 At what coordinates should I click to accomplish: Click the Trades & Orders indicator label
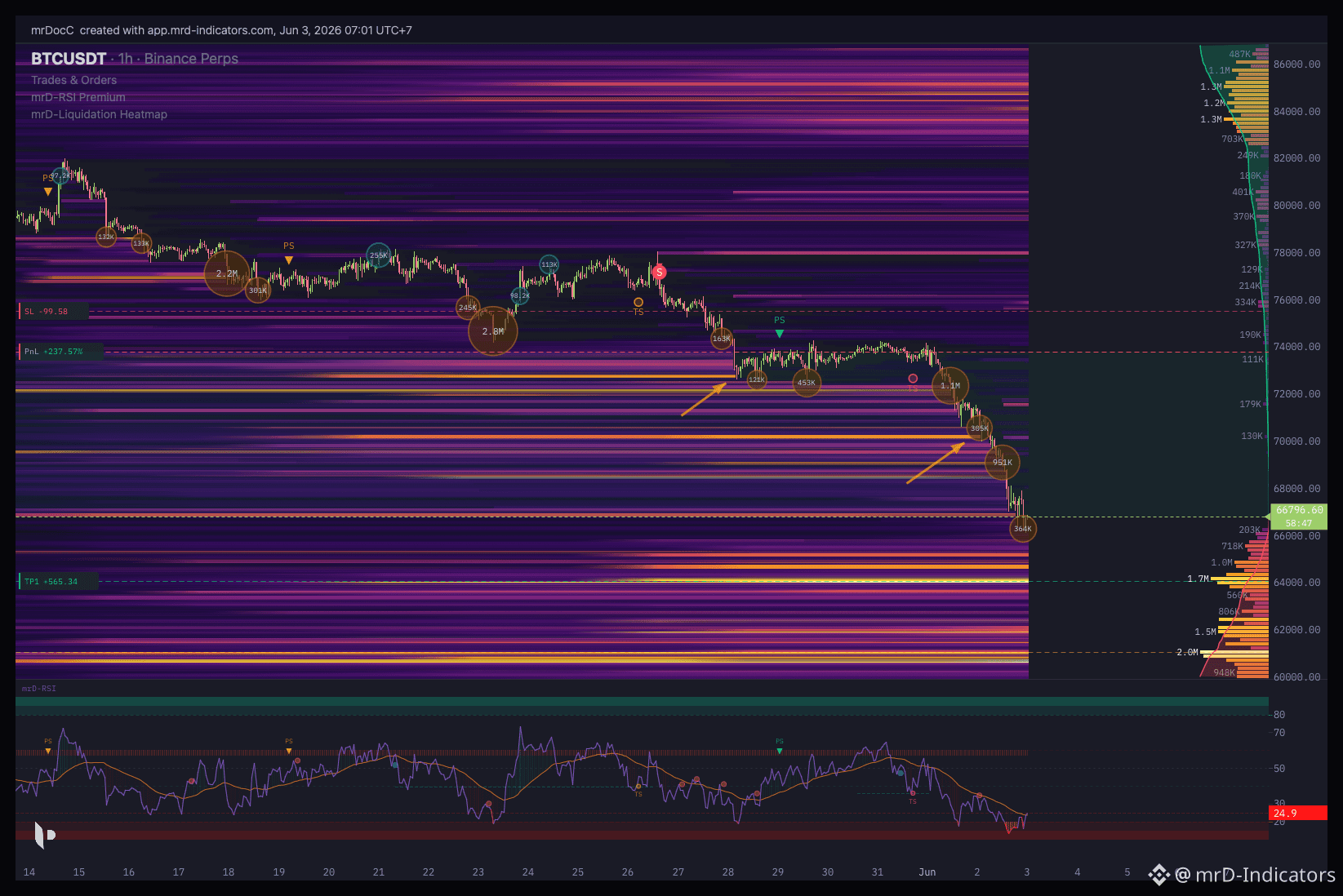tap(74, 80)
